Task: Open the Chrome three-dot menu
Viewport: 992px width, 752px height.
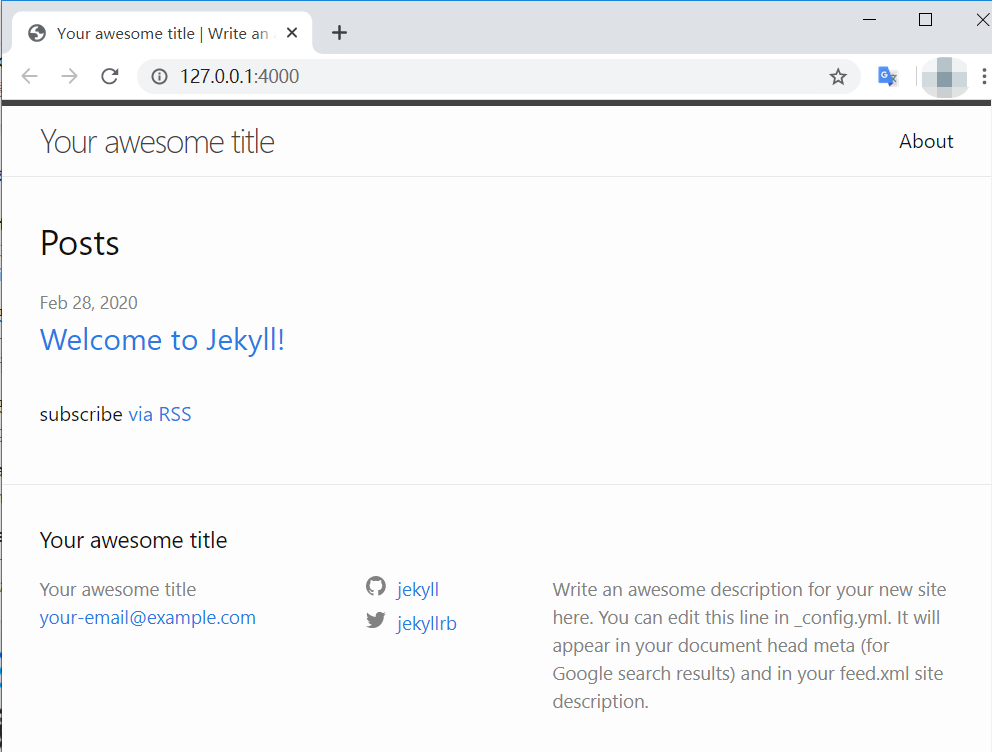Action: coord(984,77)
